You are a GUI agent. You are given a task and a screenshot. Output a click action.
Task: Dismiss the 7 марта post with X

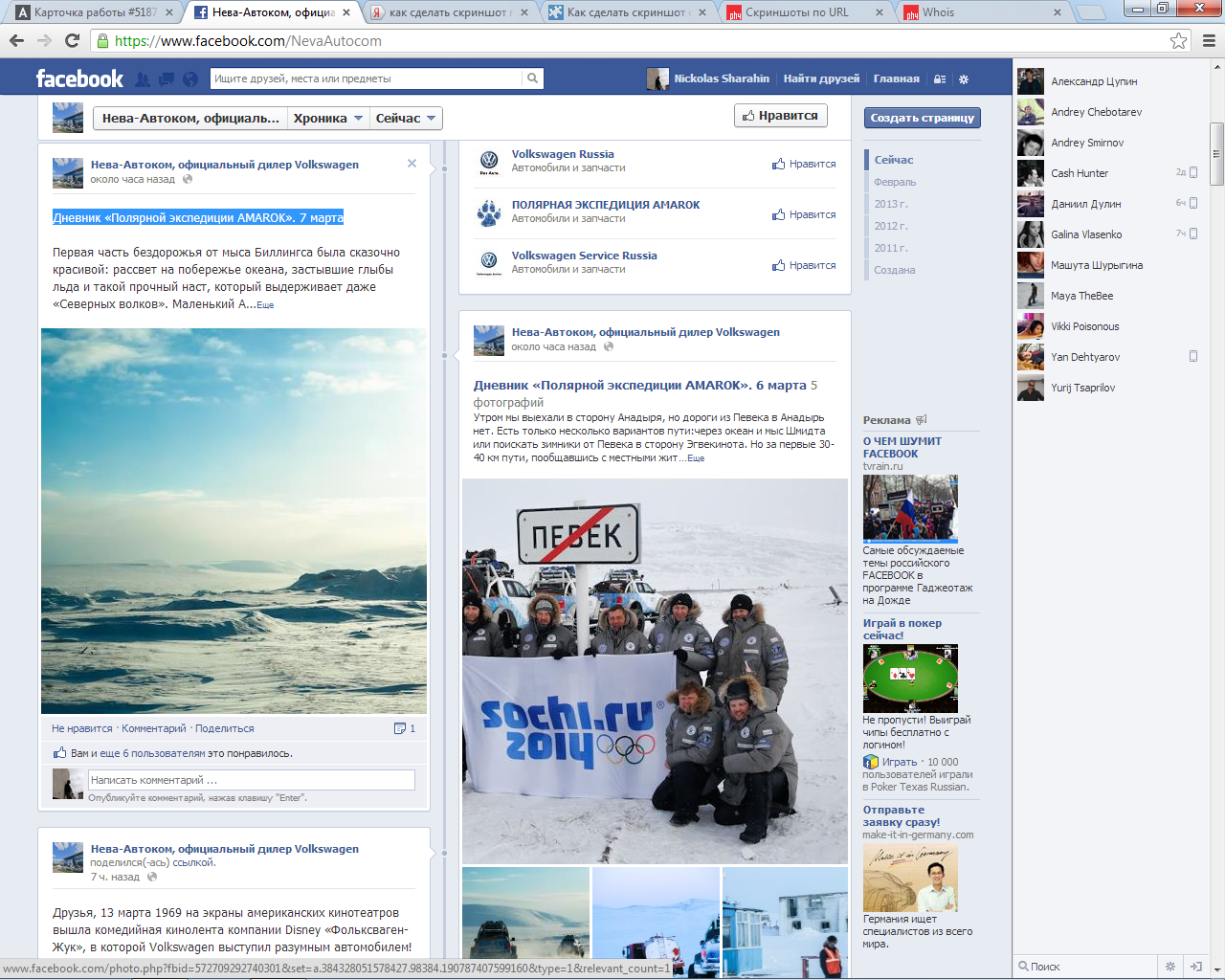click(x=412, y=164)
